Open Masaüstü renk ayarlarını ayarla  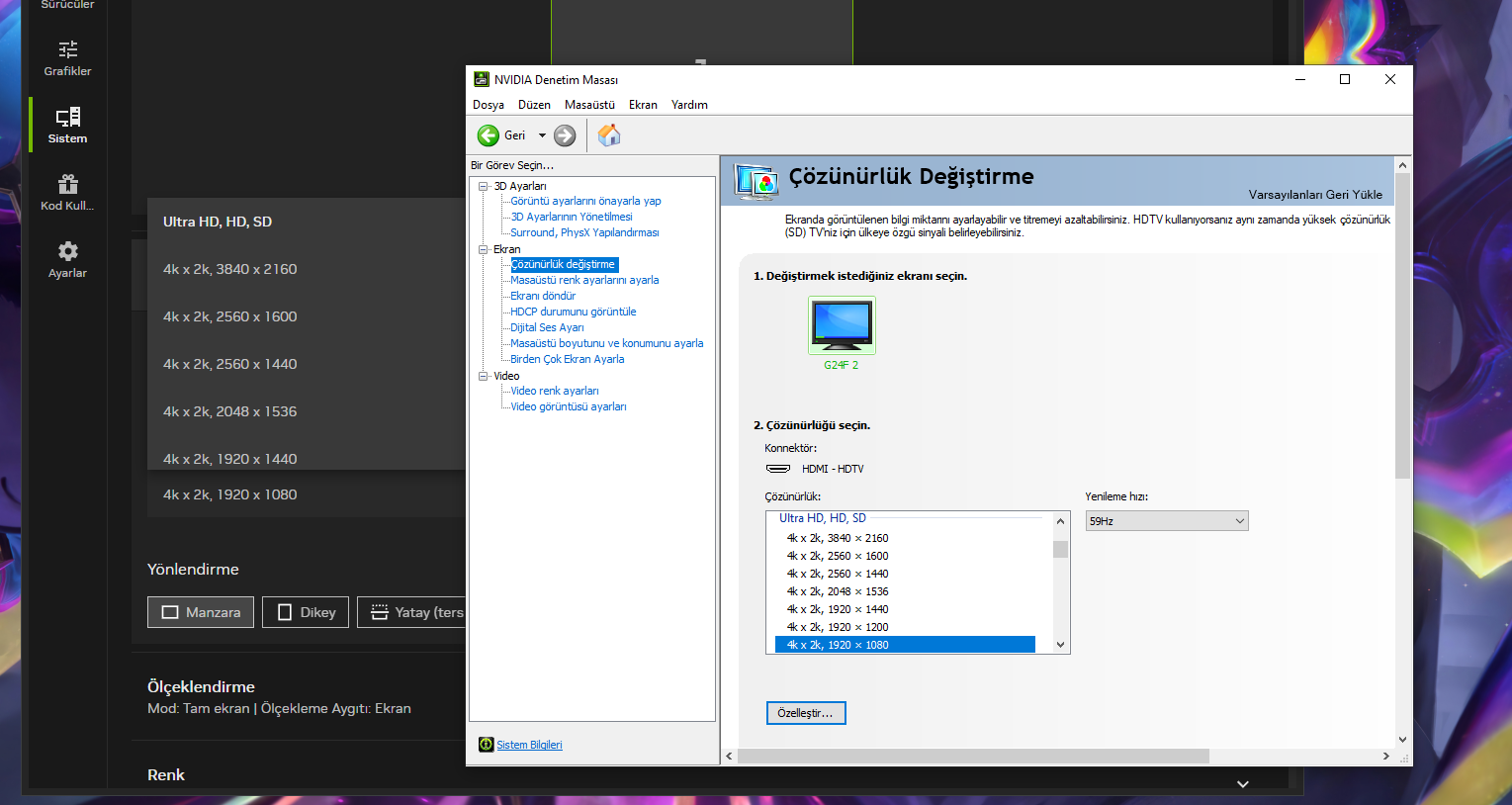(x=584, y=280)
